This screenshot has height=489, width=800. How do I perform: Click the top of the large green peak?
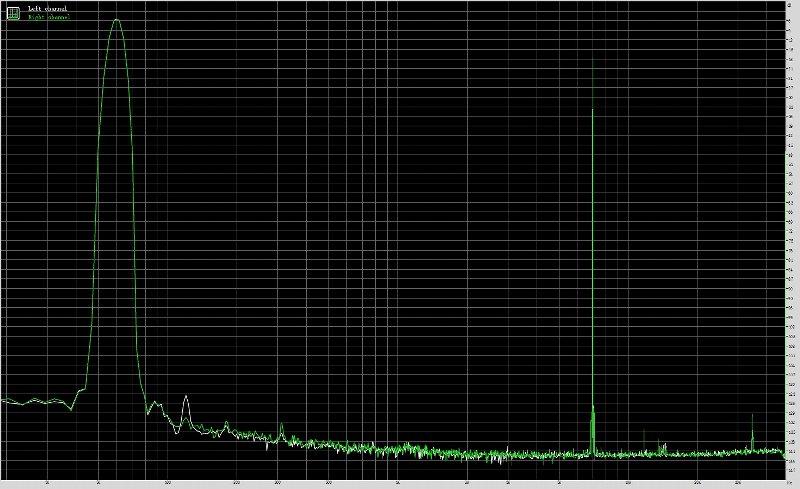click(x=116, y=20)
